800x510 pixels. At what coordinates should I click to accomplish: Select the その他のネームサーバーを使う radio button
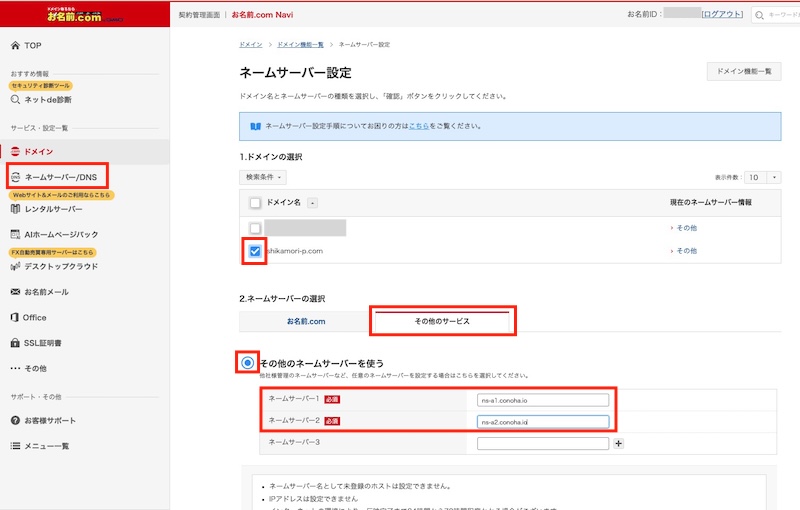(x=248, y=362)
